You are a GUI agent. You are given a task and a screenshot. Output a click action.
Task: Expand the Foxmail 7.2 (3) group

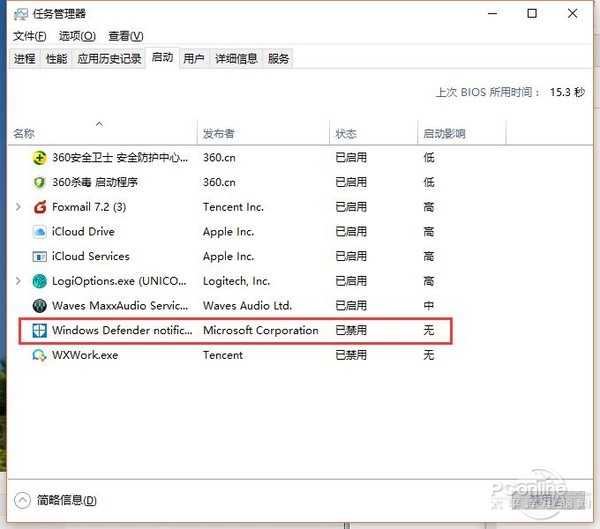[x=18, y=207]
